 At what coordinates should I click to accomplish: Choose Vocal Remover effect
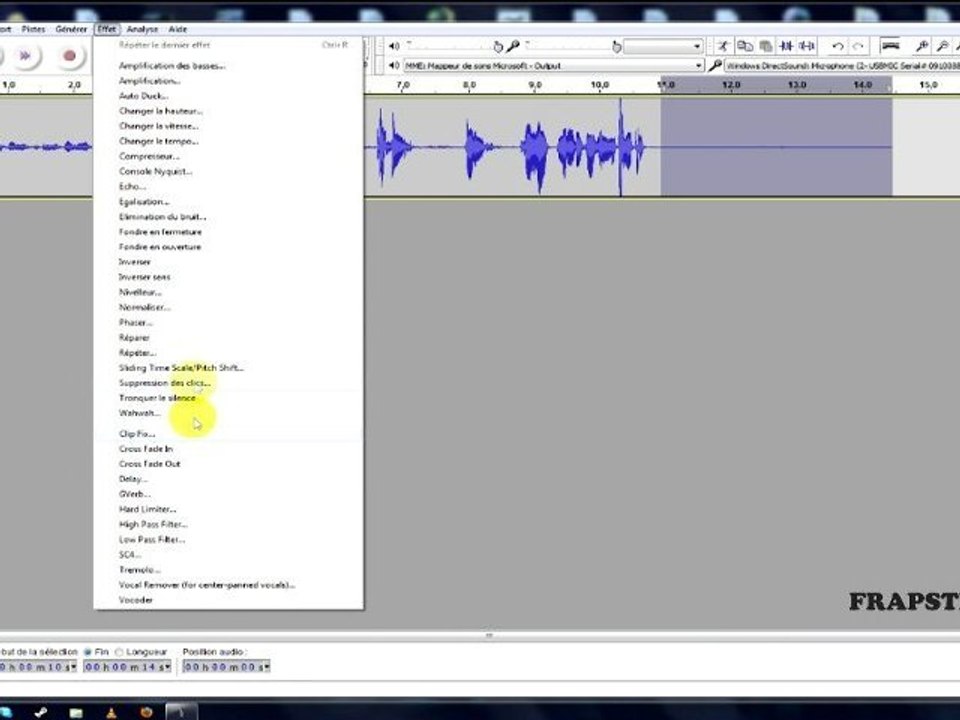tap(228, 585)
